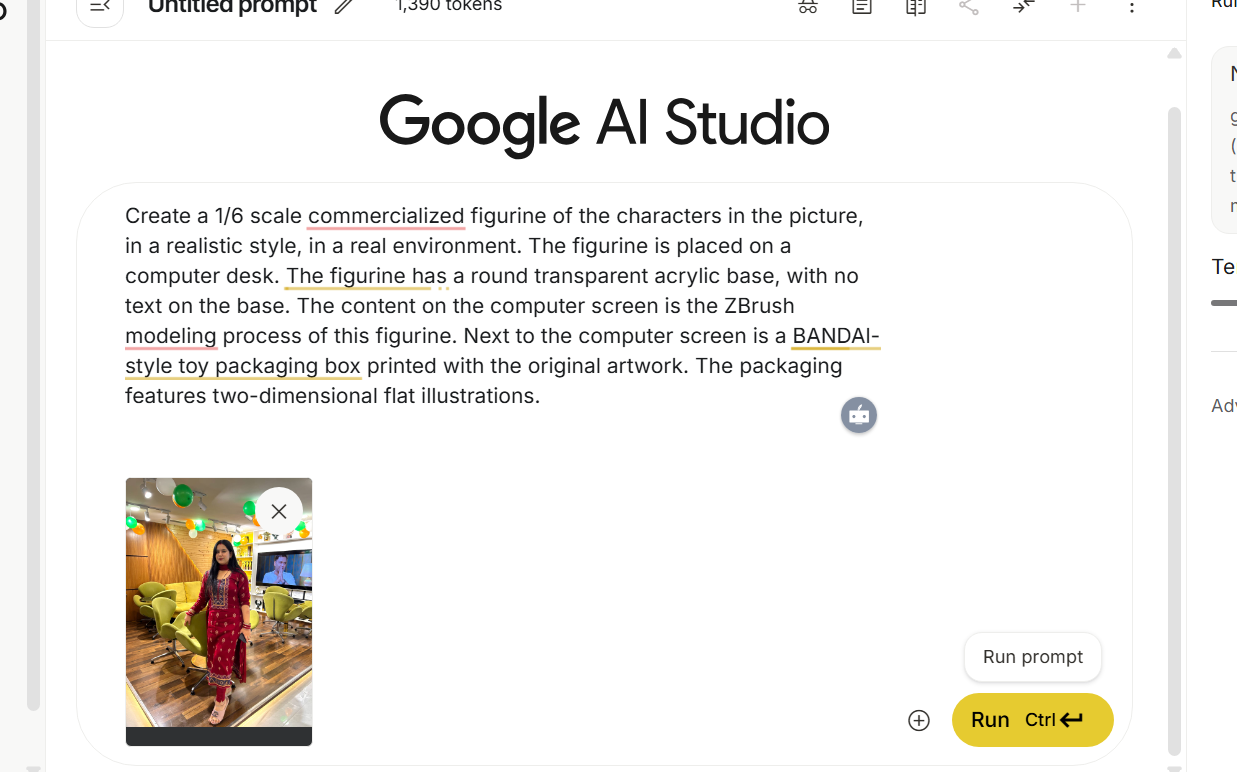Screen dimensions: 1237x772
Task: Adjust the temperature slider in right panel
Action: click(x=1224, y=302)
